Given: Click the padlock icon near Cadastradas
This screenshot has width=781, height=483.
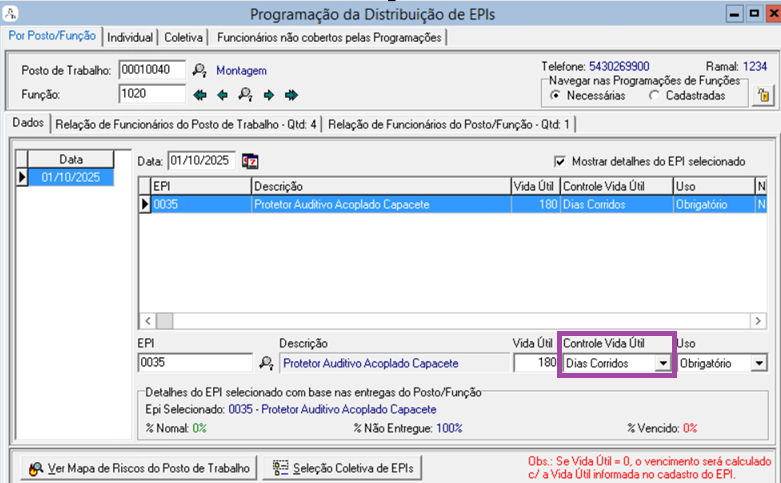Looking at the screenshot, I should point(763,96).
